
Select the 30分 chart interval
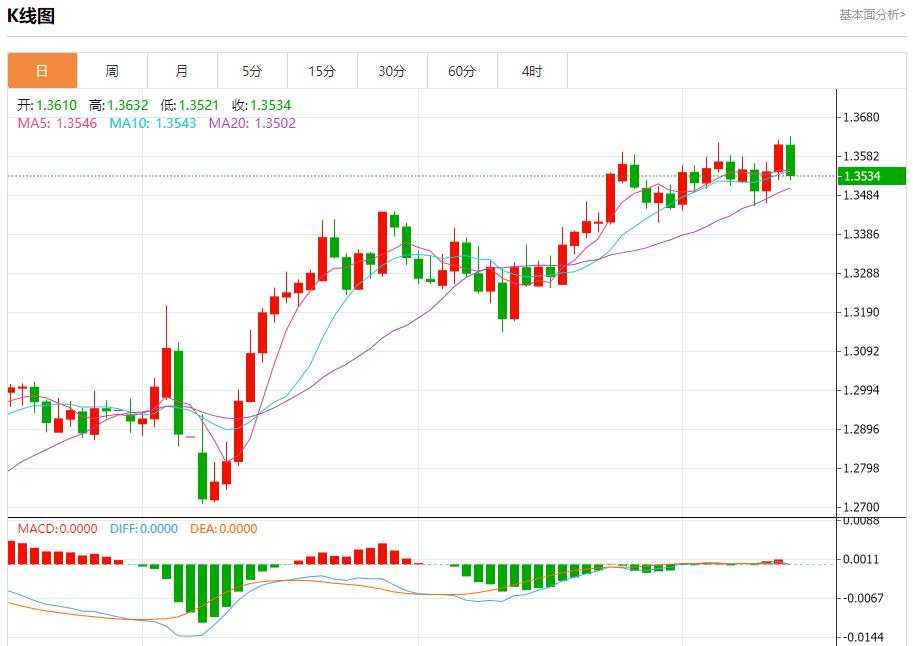[x=392, y=71]
